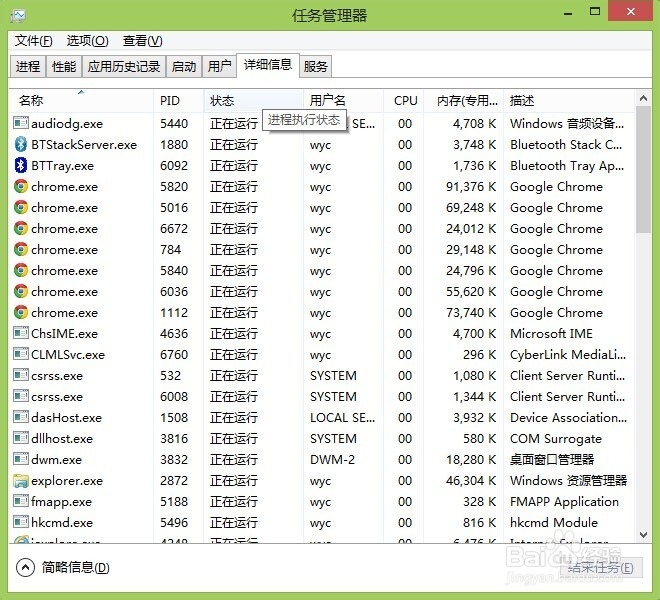
Task: Collapse to brief view with 简略信息 arrow
Action: point(25,568)
